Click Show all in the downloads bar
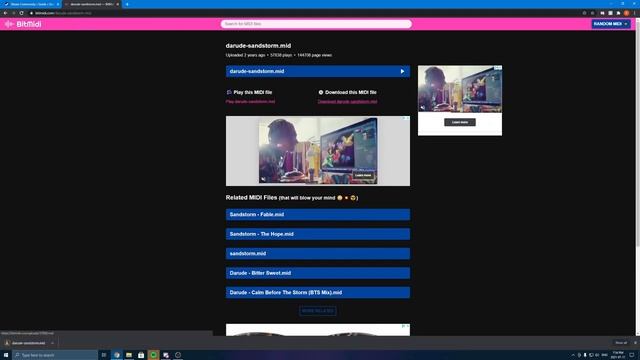This screenshot has width=640, height=360. 621,343
